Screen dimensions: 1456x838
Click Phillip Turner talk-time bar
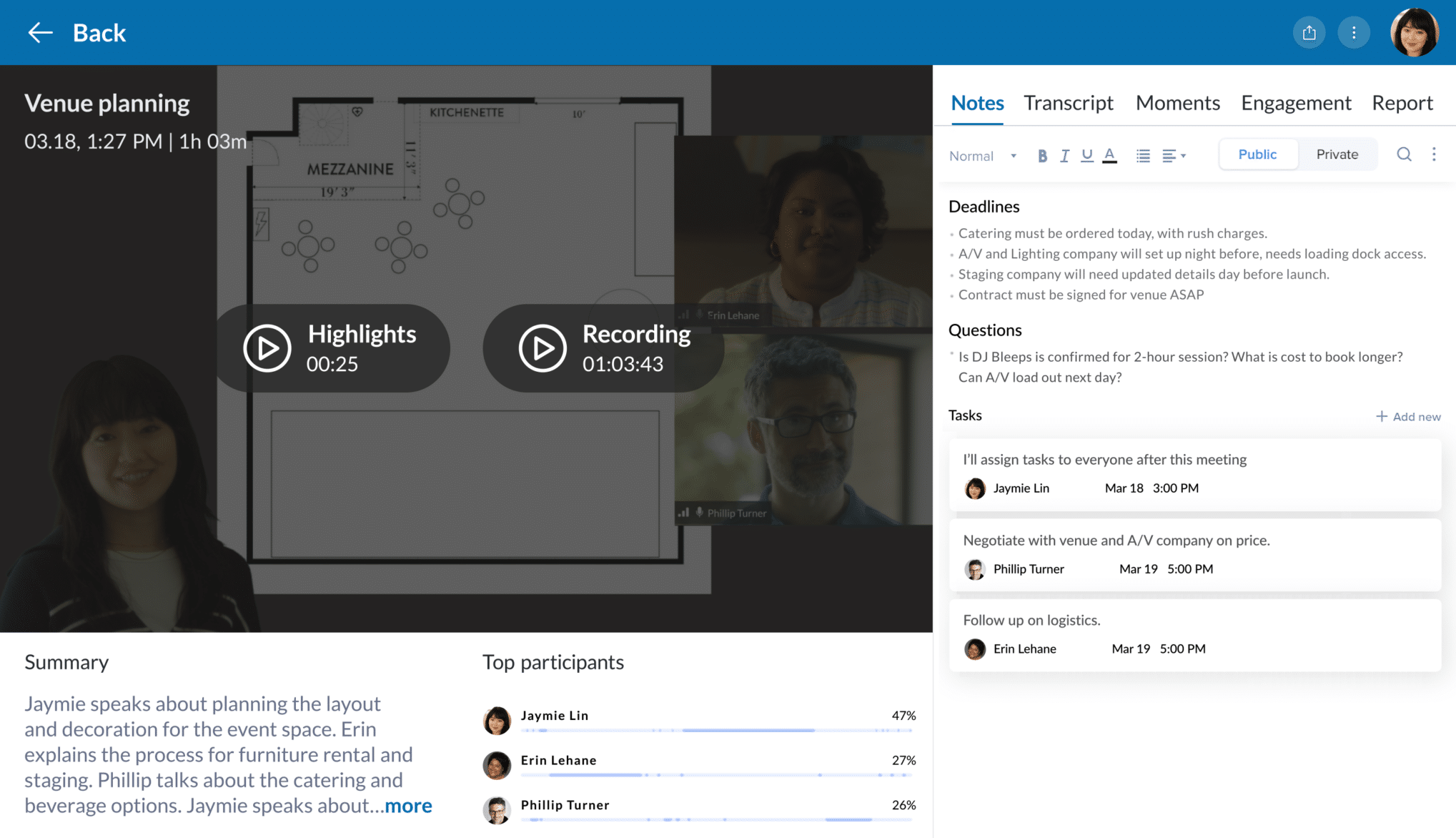tap(717, 819)
